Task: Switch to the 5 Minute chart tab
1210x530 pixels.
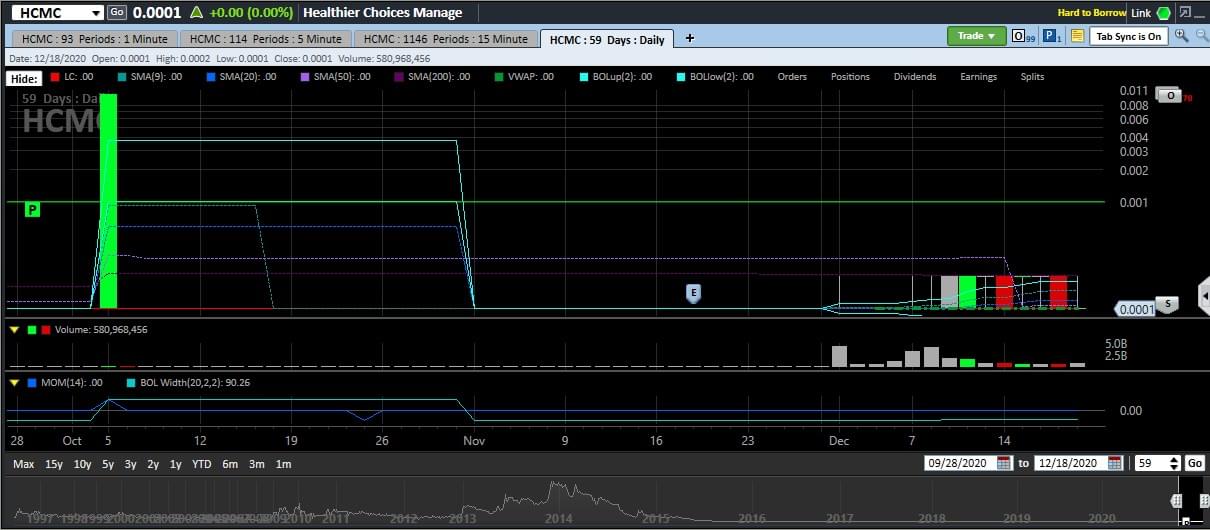Action: 265,39
